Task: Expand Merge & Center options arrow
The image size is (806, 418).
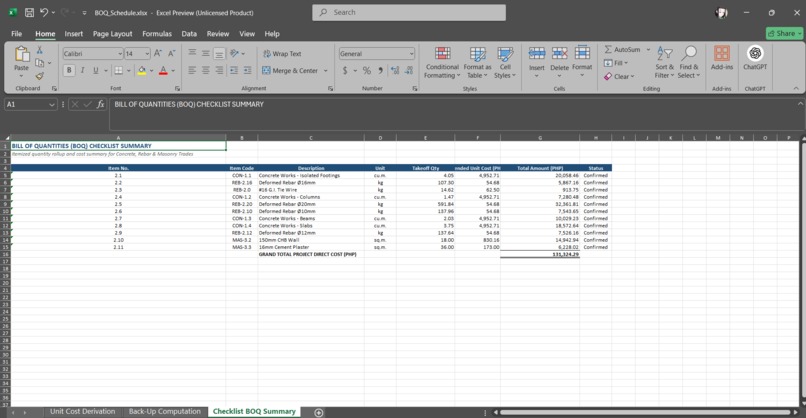Action: click(x=326, y=70)
